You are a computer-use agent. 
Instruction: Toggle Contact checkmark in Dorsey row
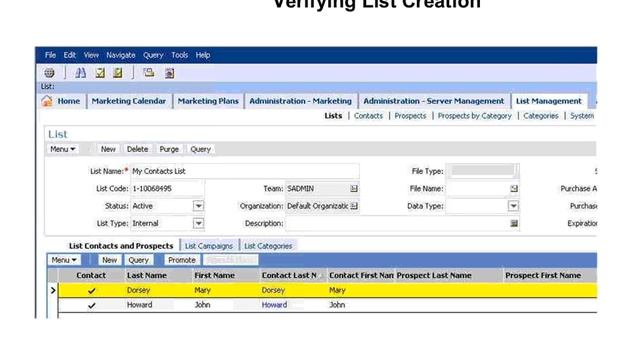click(x=91, y=291)
